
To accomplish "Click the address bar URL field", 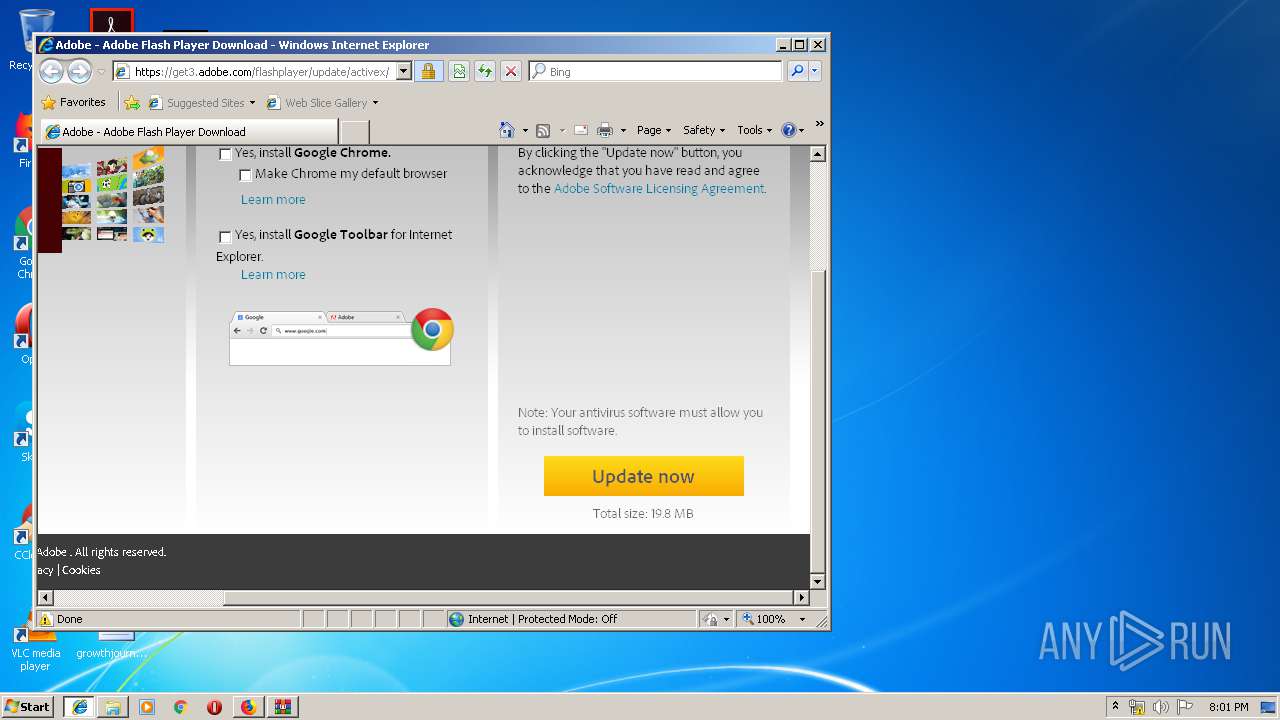I will click(x=261, y=72).
